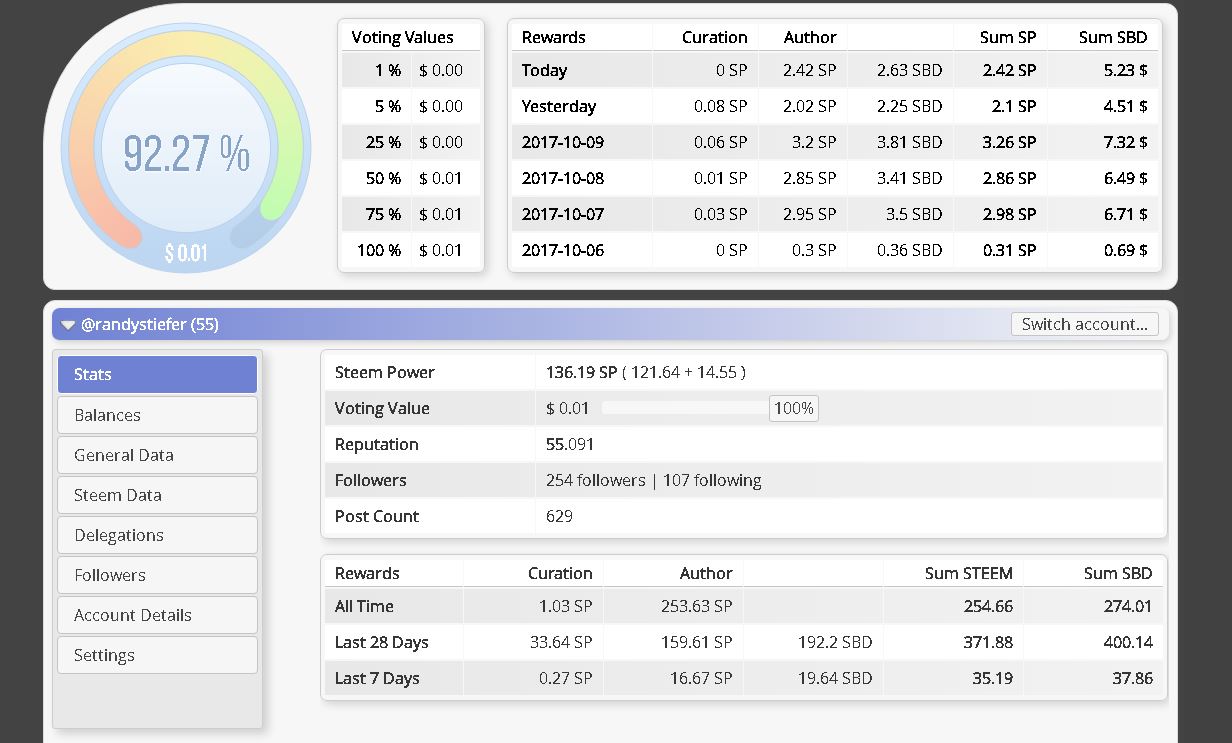
Task: Click the 7.32 $ sum value
Action: tap(1126, 142)
